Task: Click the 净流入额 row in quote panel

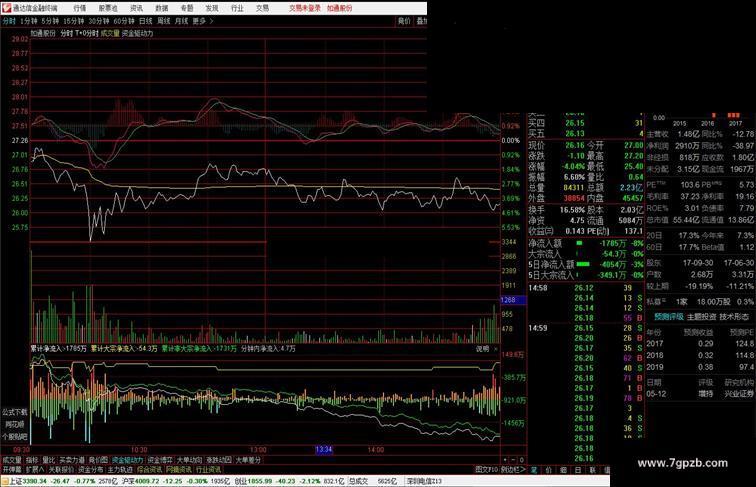Action: tap(586, 244)
